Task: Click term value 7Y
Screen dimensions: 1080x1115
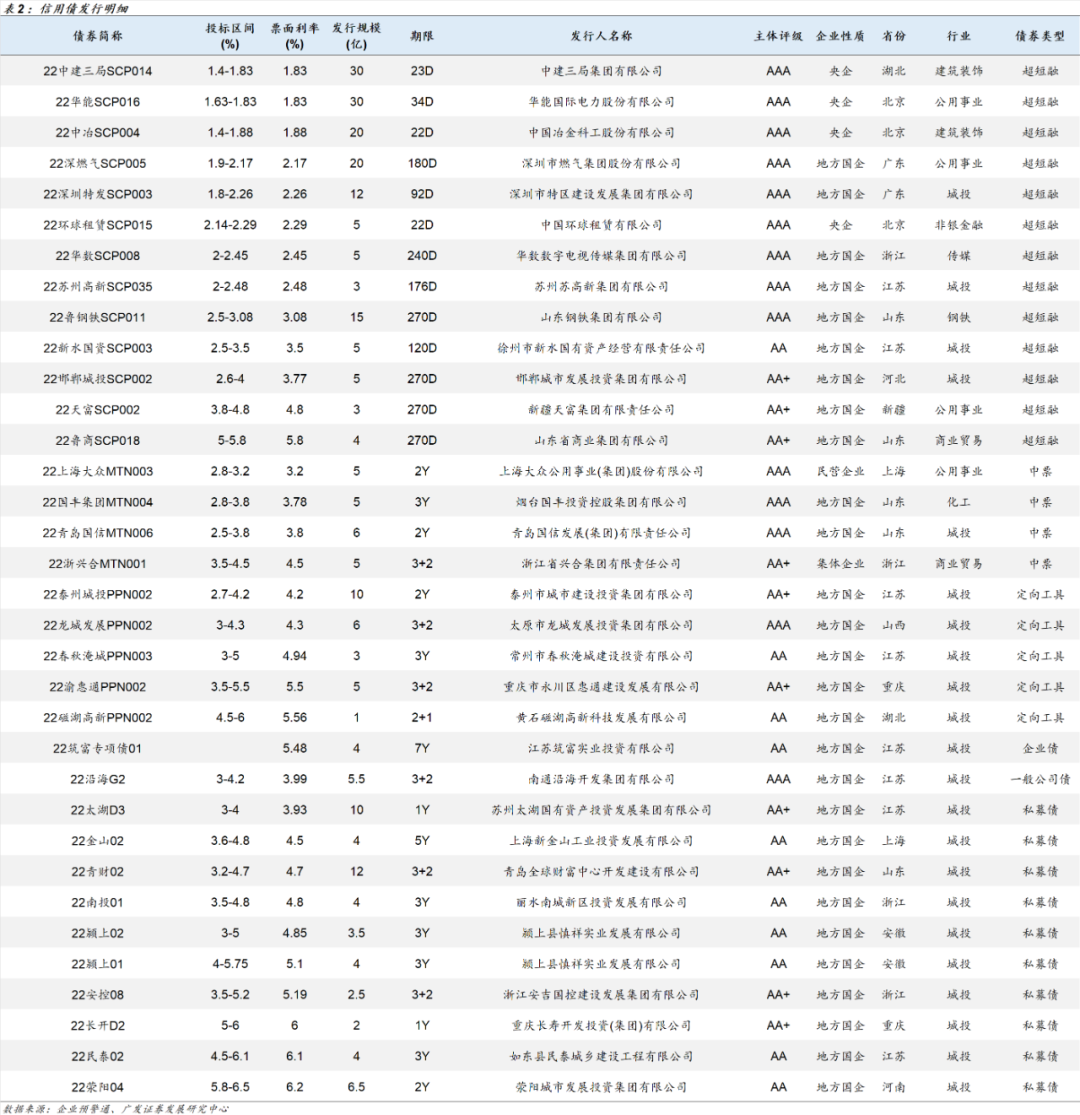Action: (x=422, y=748)
